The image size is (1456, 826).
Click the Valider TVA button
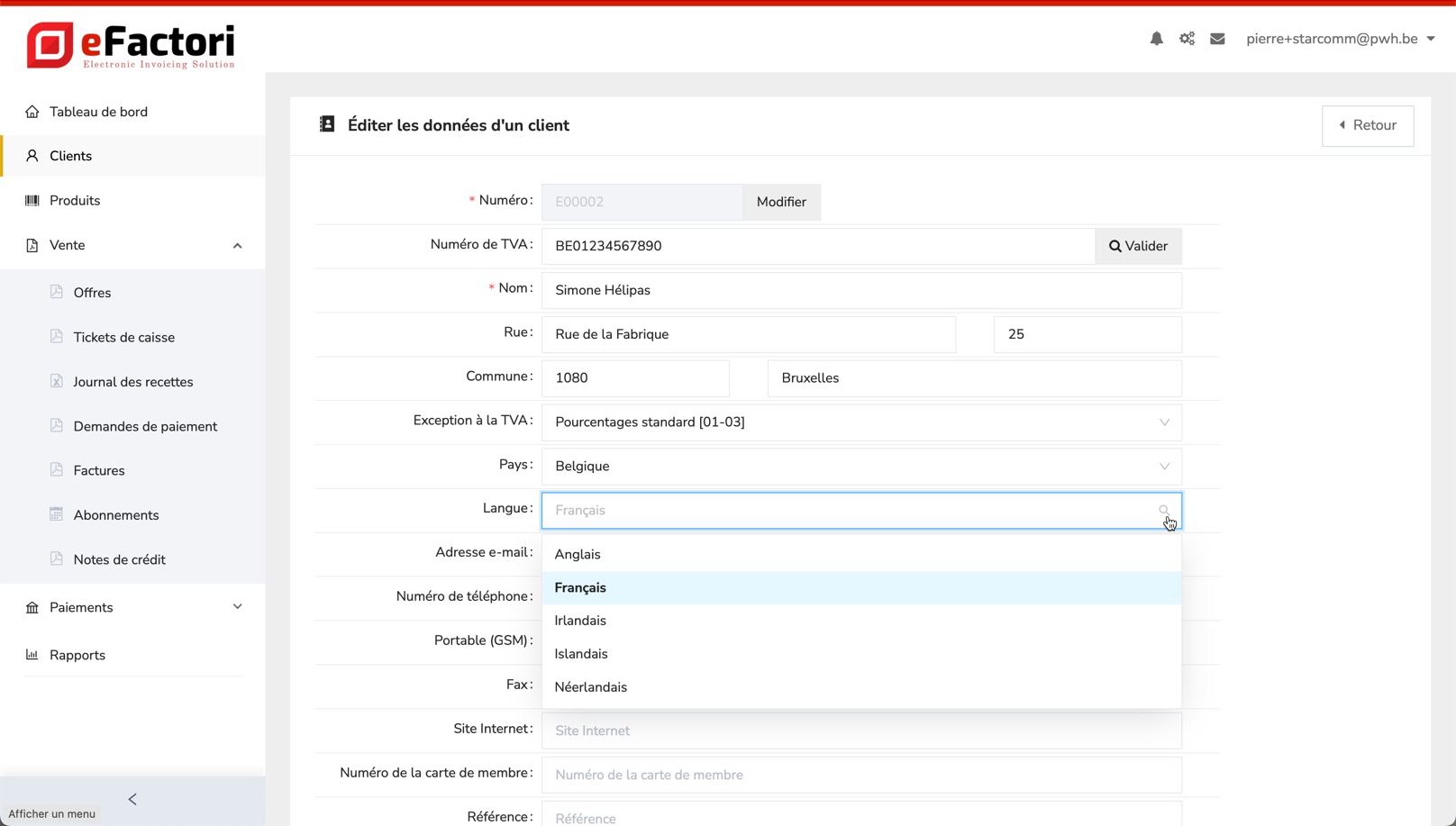pos(1138,246)
